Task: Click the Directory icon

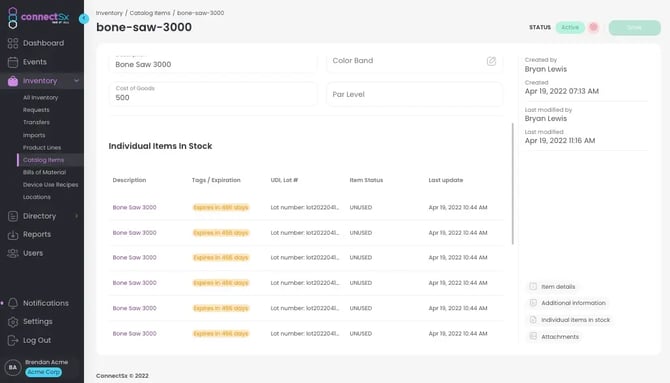Action: pos(13,216)
